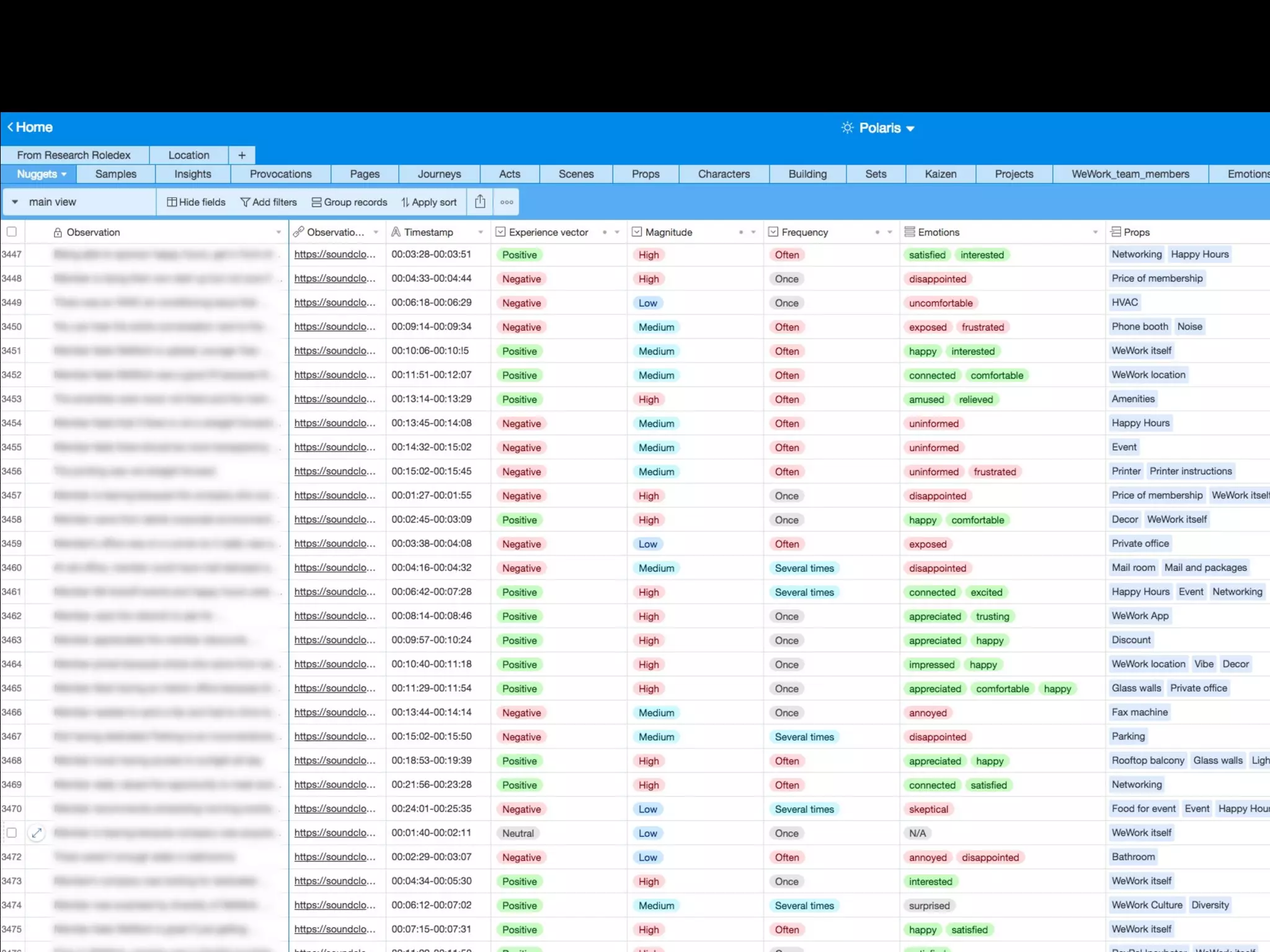Click the Magnitude column header
This screenshot has height=952, width=1270.
(668, 232)
